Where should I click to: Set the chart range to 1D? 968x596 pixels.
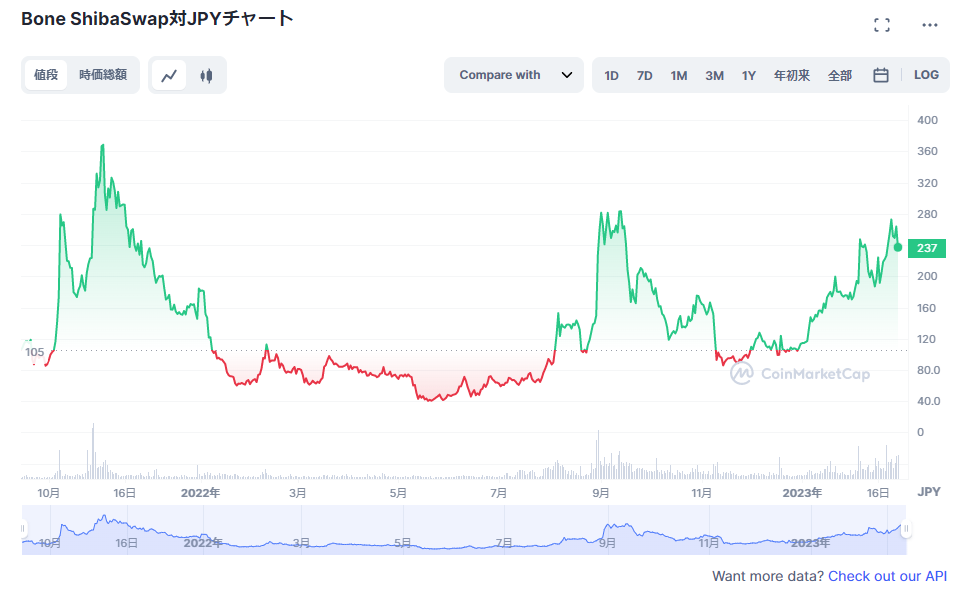pyautogui.click(x=611, y=75)
